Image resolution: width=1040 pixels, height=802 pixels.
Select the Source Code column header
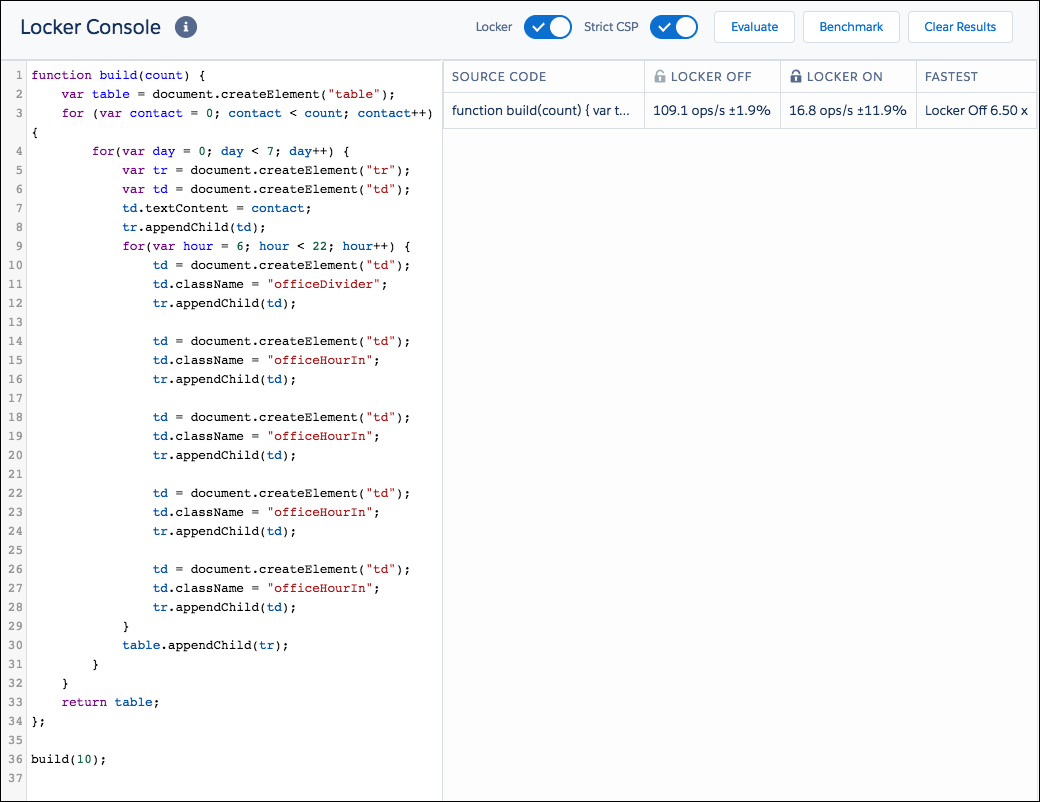coord(499,77)
